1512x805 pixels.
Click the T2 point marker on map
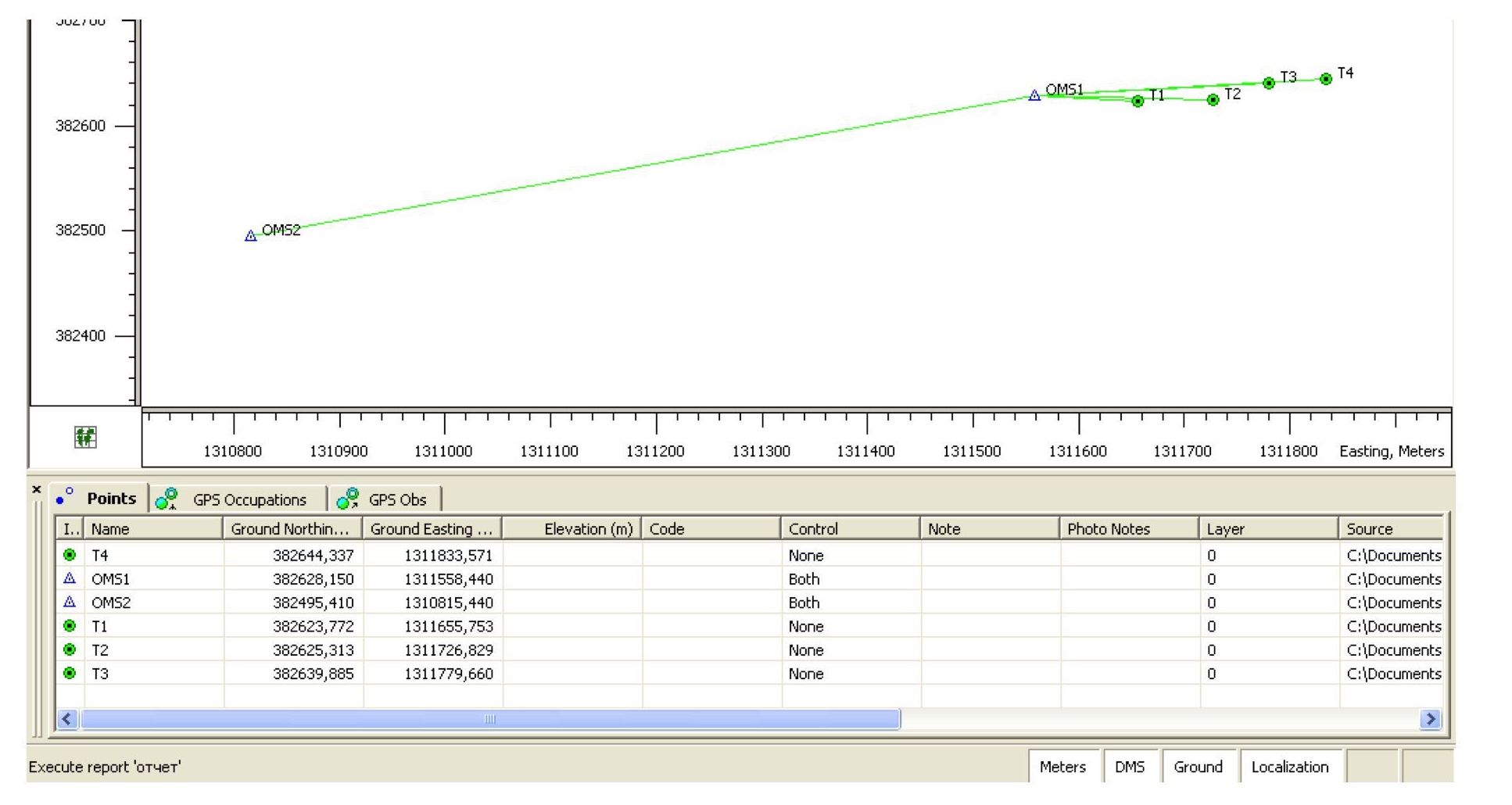coord(1213,99)
